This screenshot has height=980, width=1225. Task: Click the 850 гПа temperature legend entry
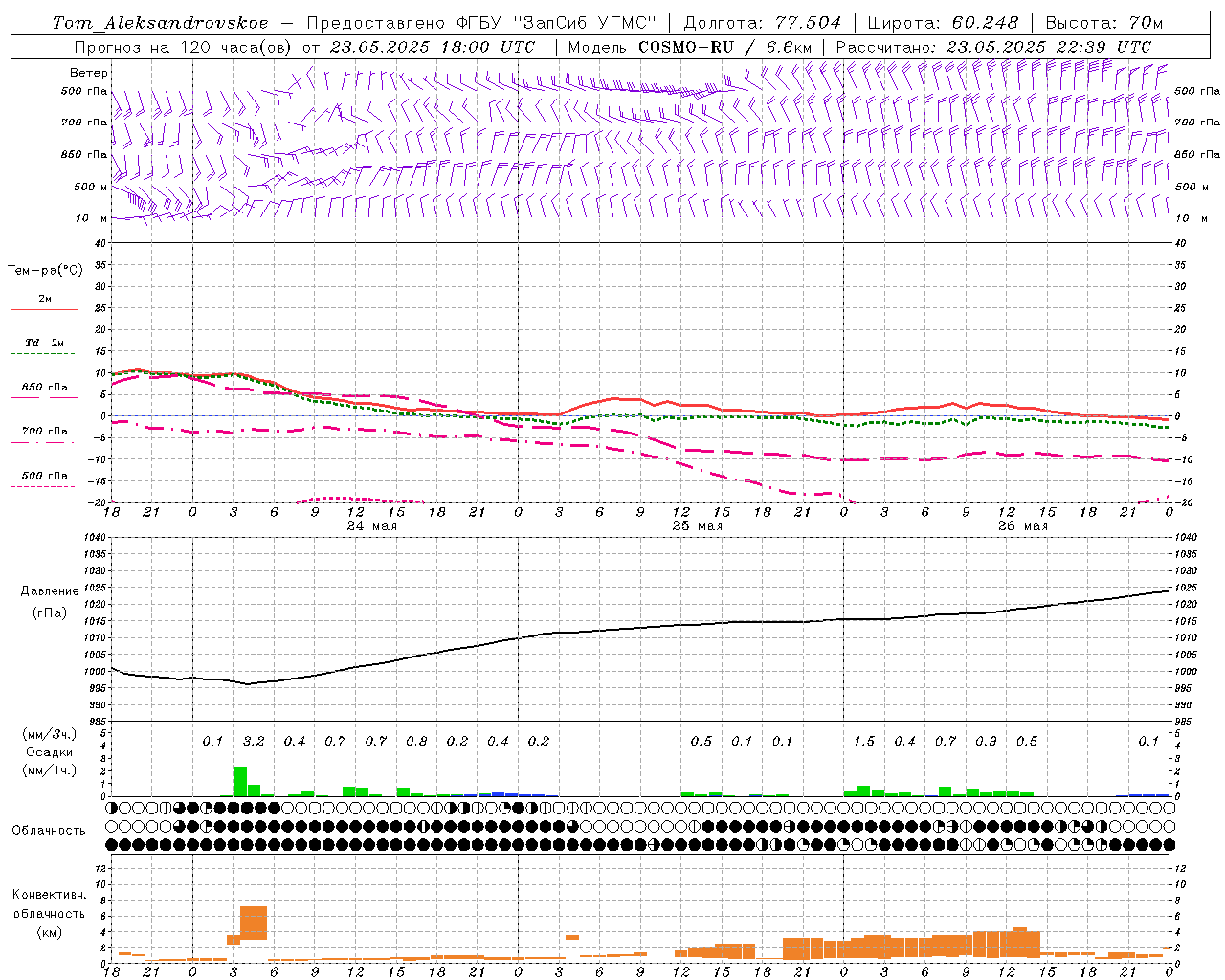(x=45, y=388)
